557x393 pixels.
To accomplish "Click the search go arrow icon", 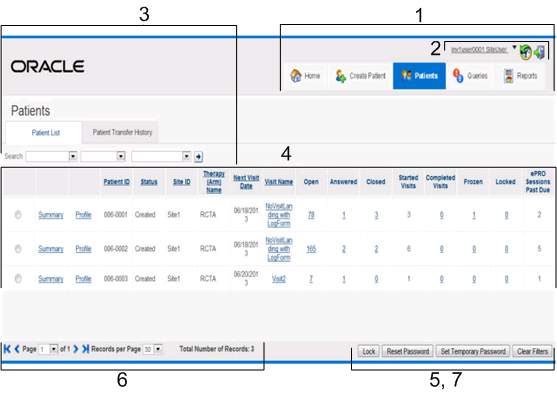I will [x=199, y=156].
